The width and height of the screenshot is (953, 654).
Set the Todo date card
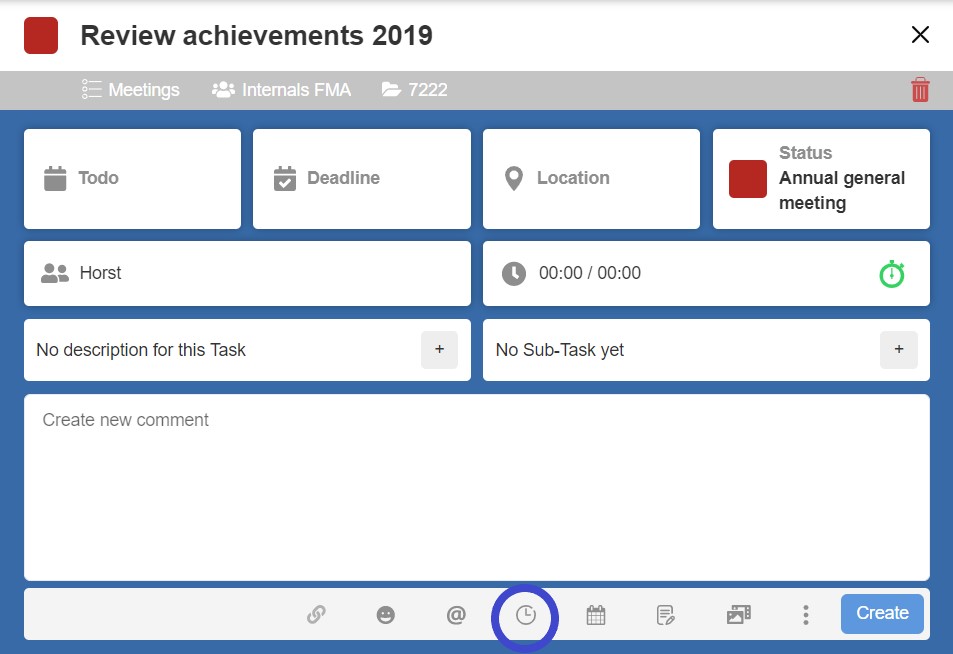pos(132,179)
